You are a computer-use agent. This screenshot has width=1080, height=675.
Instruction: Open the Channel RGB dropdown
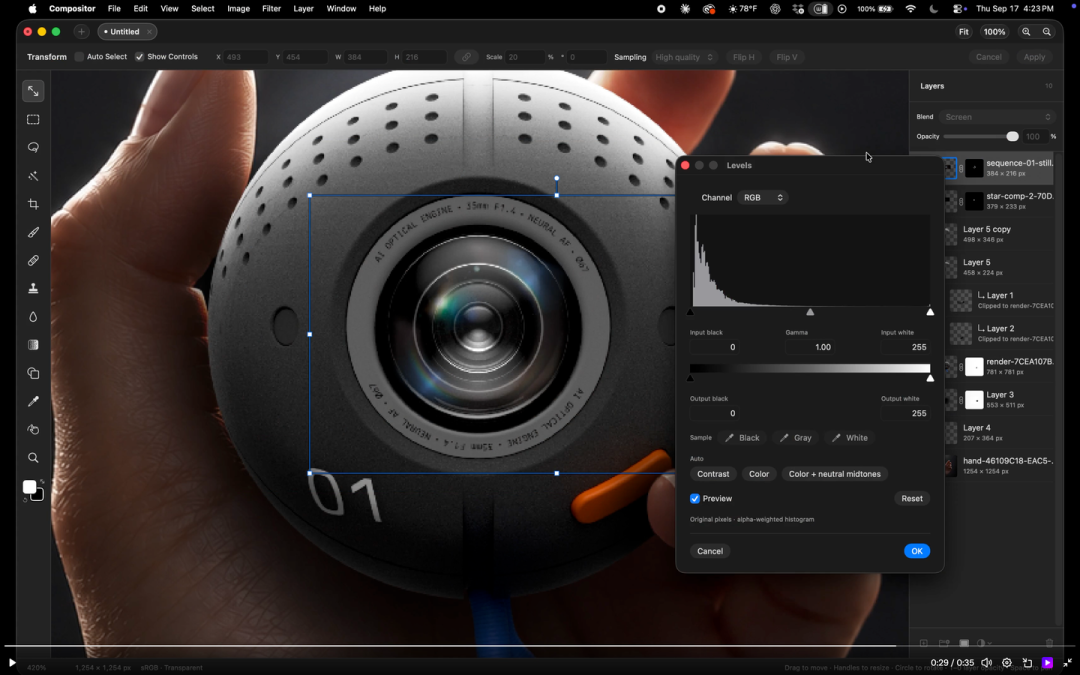pyautogui.click(x=762, y=198)
